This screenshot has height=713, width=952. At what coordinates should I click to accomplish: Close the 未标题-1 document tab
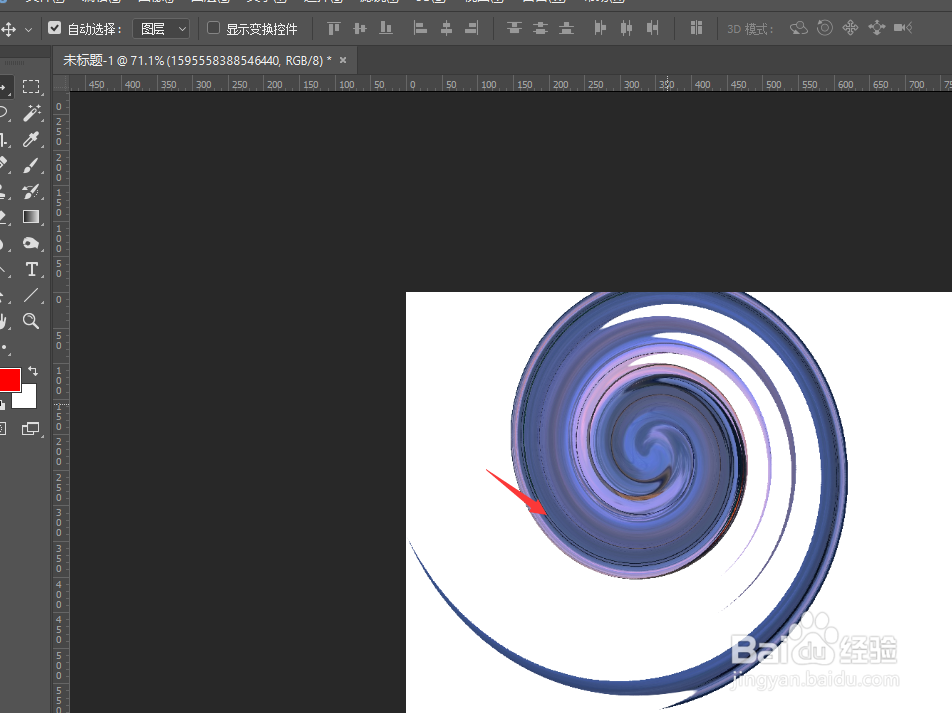tap(343, 60)
